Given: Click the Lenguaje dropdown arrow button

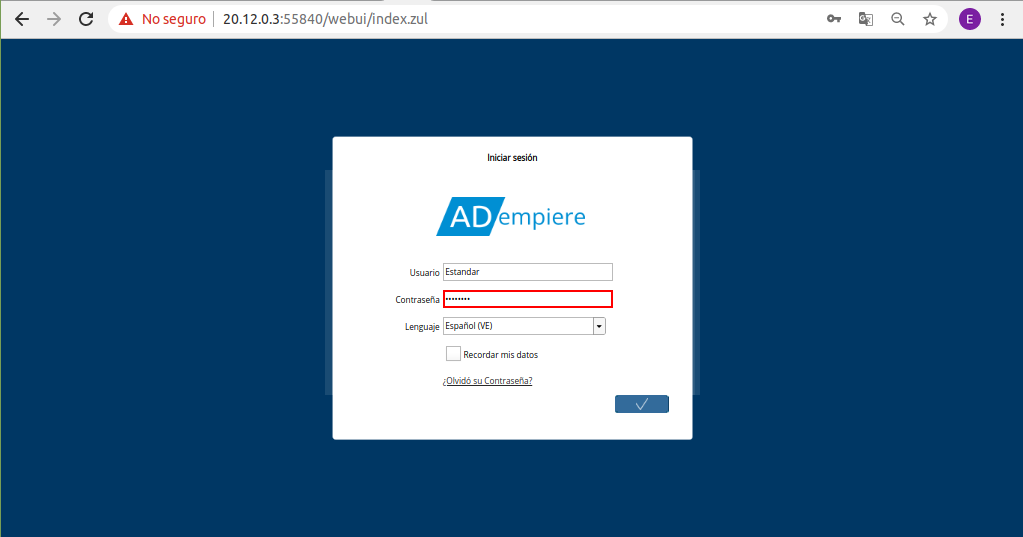Looking at the screenshot, I should tap(599, 326).
